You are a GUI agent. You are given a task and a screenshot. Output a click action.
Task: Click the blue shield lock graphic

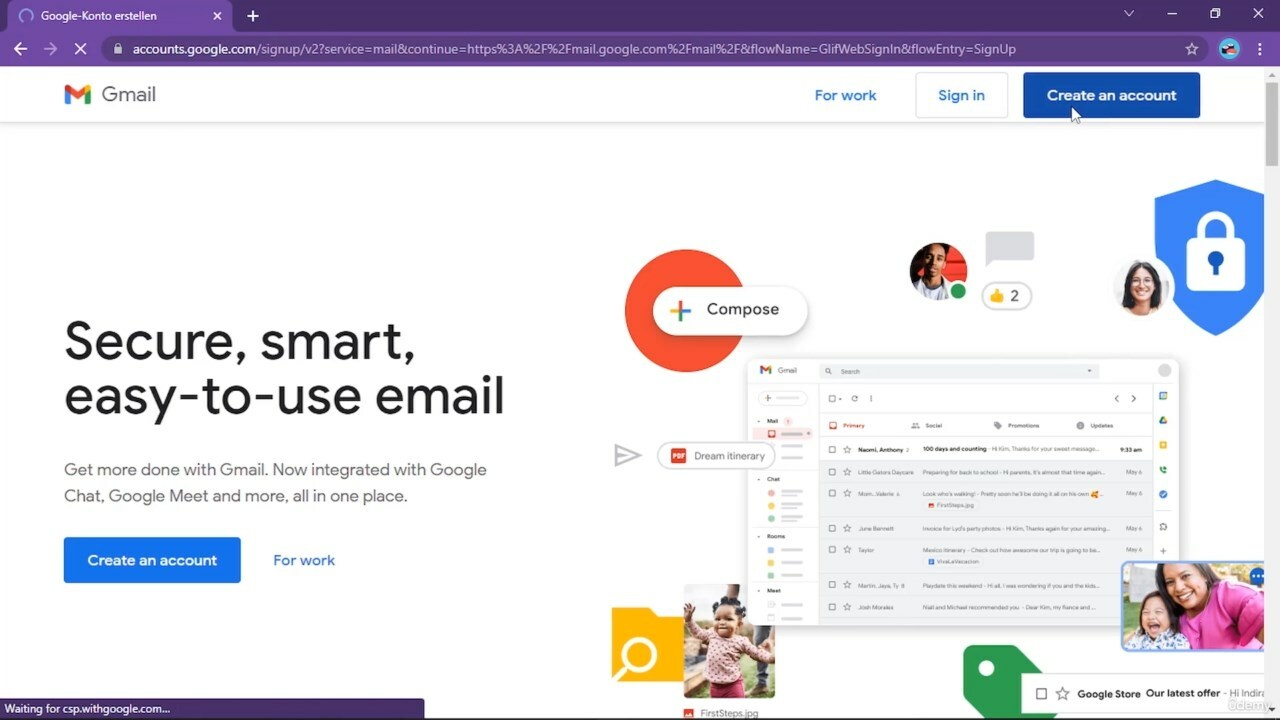(1209, 258)
